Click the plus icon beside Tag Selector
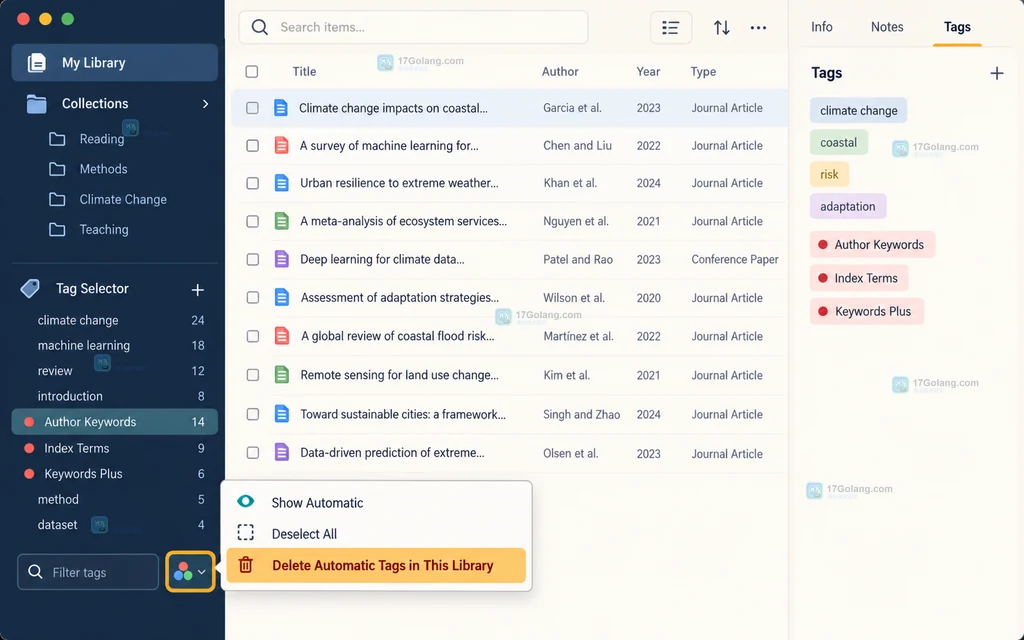The width and height of the screenshot is (1024, 640). [x=197, y=289]
